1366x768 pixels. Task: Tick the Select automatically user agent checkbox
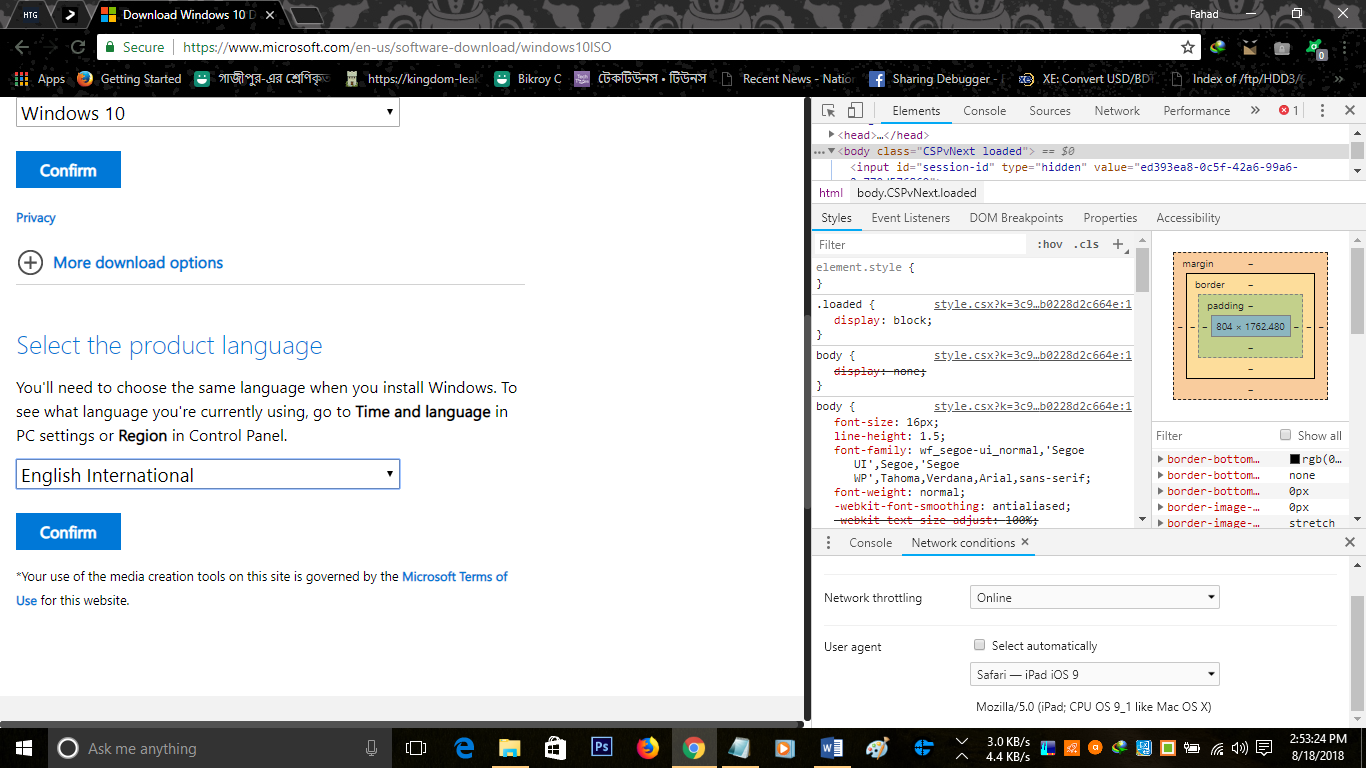click(980, 646)
